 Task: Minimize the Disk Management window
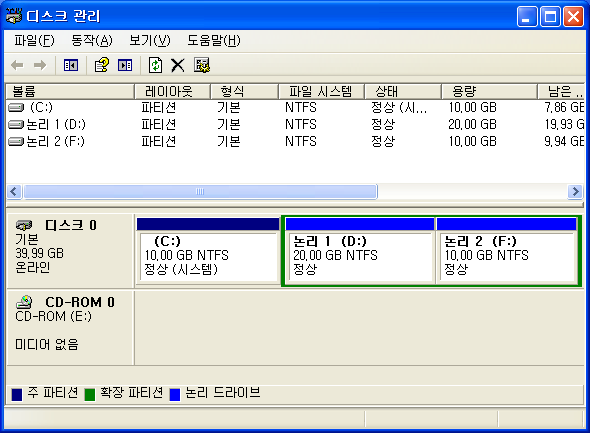(x=527, y=17)
